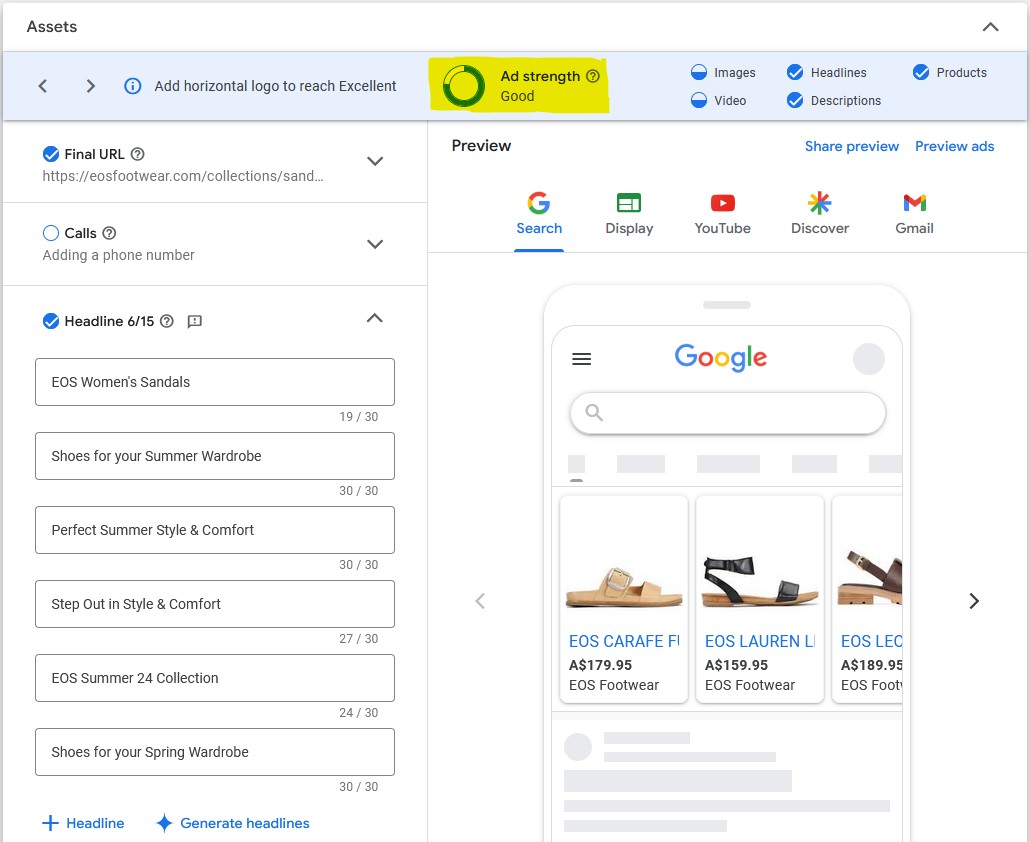Open Ad strength help icon
The width and height of the screenshot is (1030, 842).
coord(593,76)
